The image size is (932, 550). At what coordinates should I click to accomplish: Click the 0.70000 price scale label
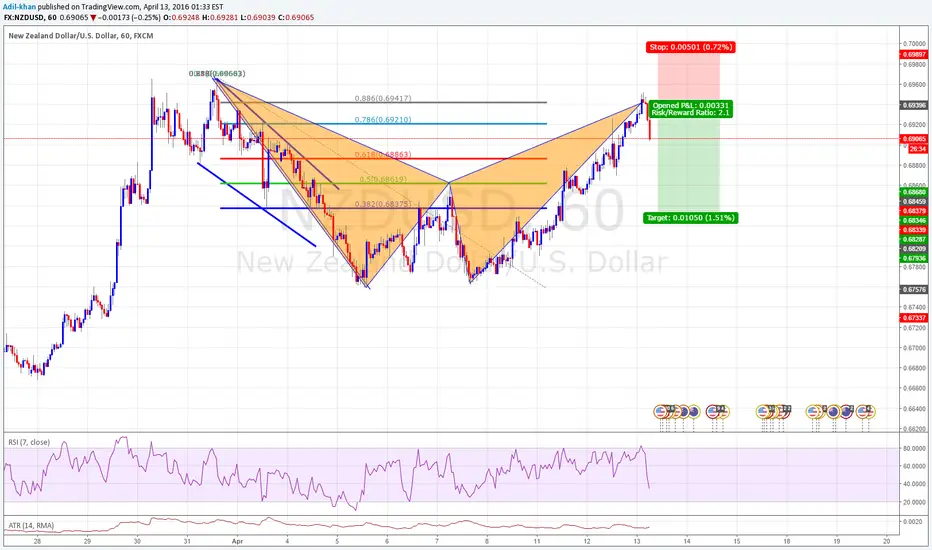pos(914,44)
